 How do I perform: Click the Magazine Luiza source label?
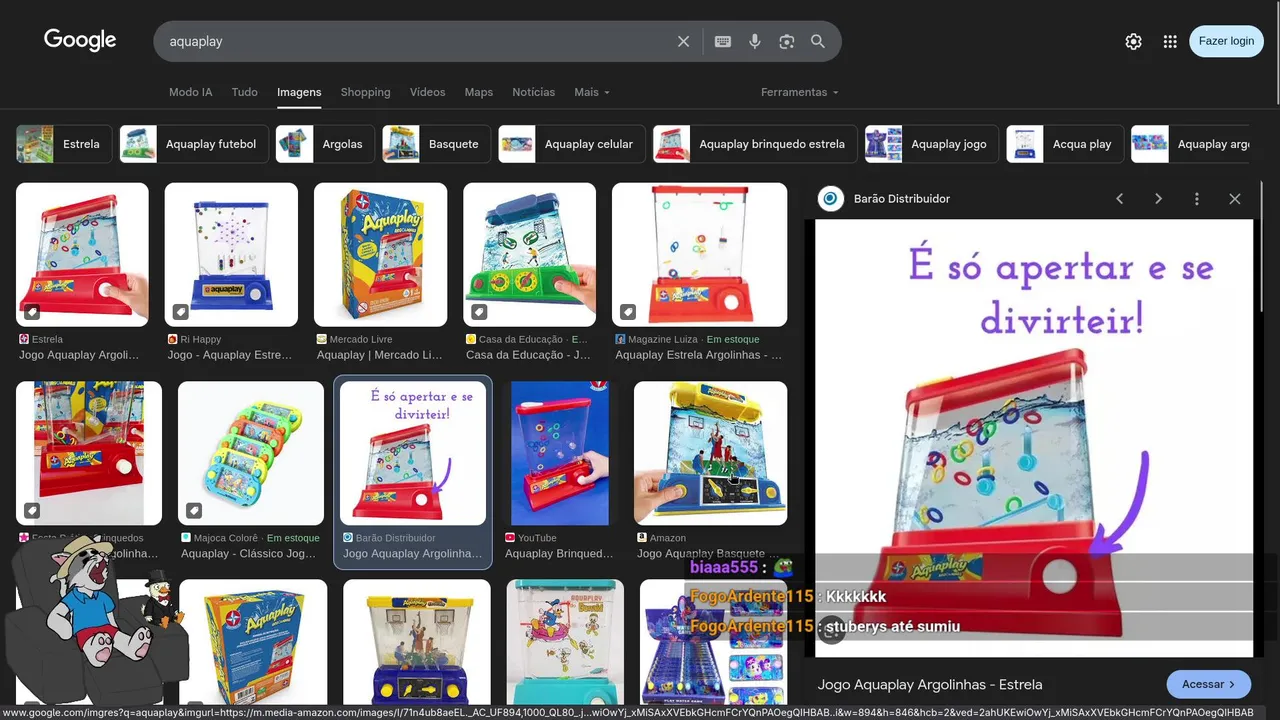(x=664, y=340)
